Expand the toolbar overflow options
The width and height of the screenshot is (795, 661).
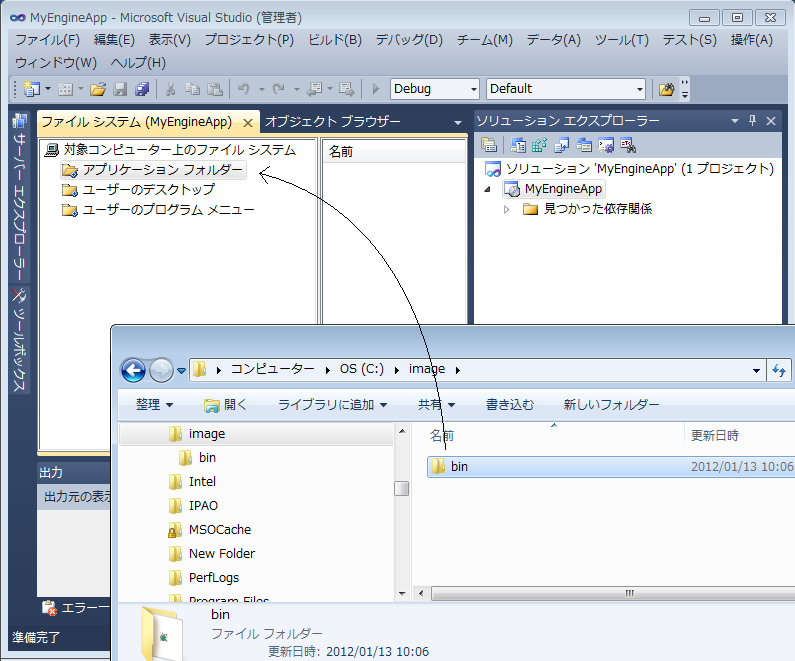pyautogui.click(x=685, y=89)
